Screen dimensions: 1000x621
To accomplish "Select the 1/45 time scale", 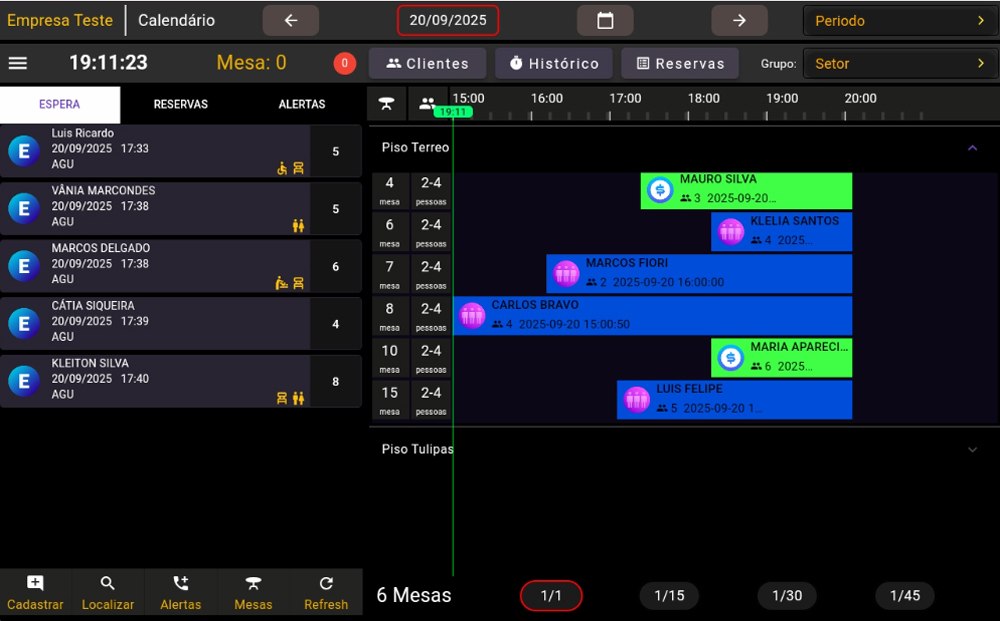I will pyautogui.click(x=905, y=596).
